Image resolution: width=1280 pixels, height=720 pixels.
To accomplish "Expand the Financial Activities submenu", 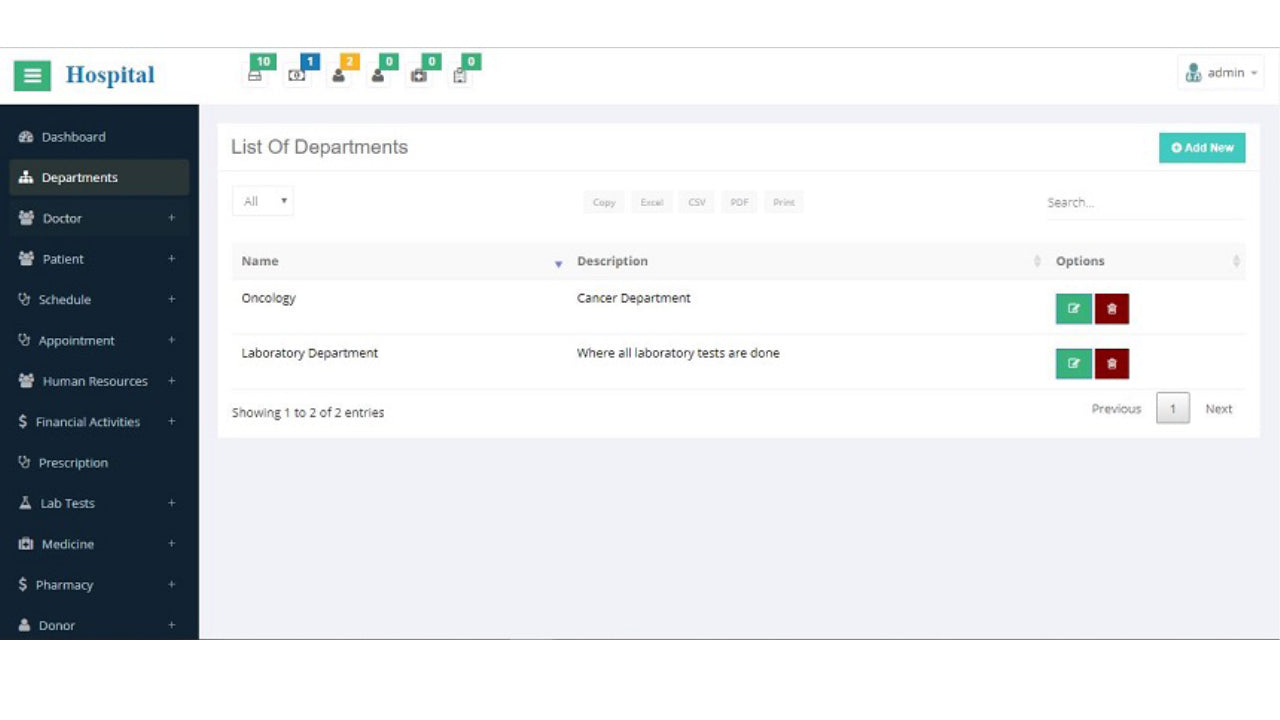I will (100, 422).
